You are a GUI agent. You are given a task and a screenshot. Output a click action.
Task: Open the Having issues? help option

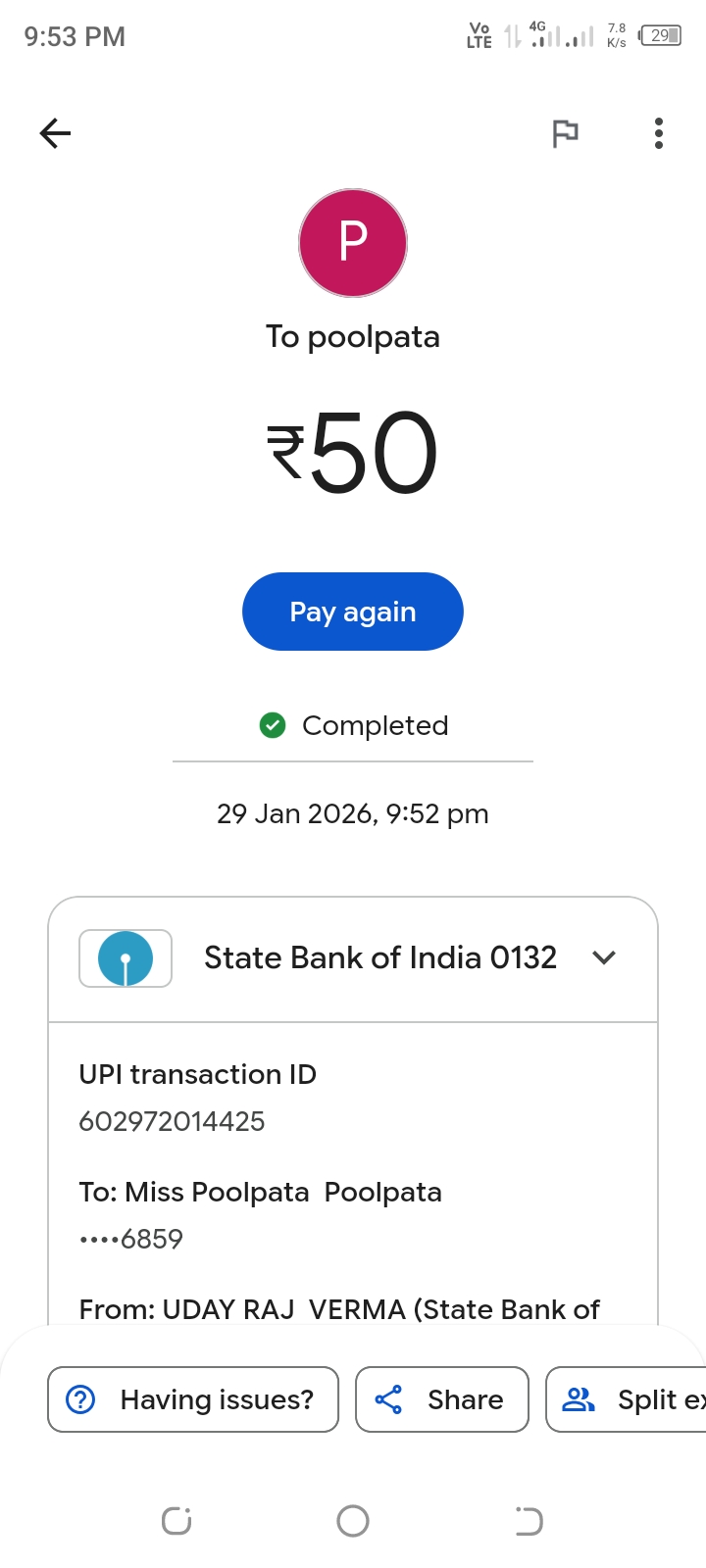click(x=217, y=1399)
